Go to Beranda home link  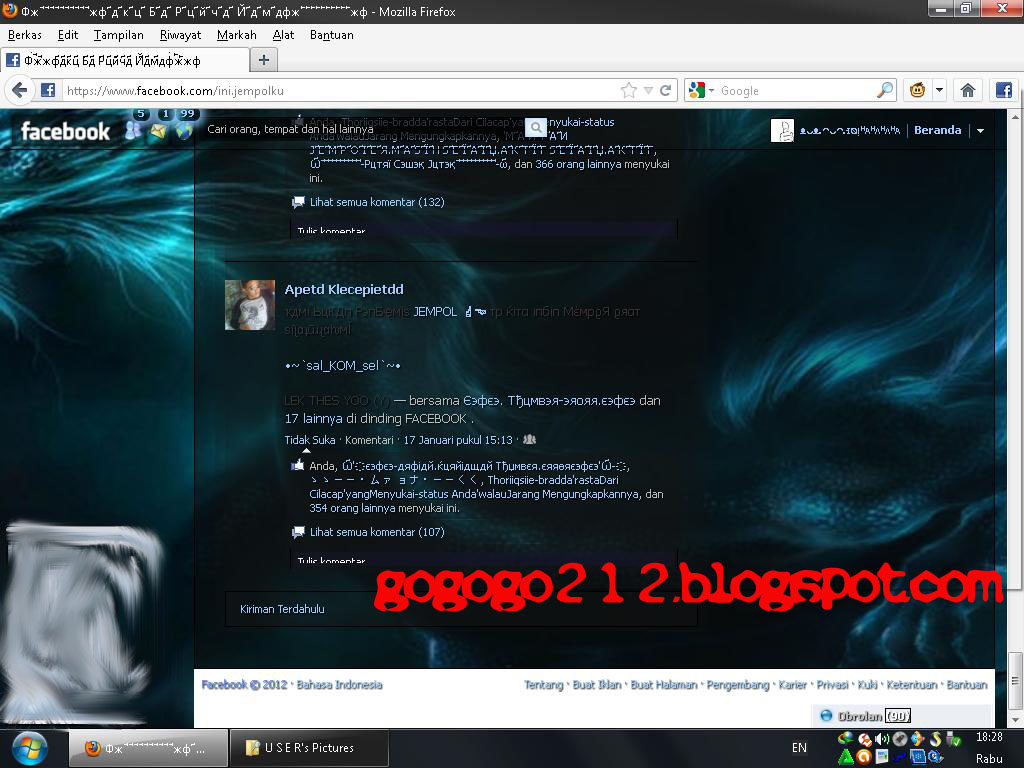[937, 130]
